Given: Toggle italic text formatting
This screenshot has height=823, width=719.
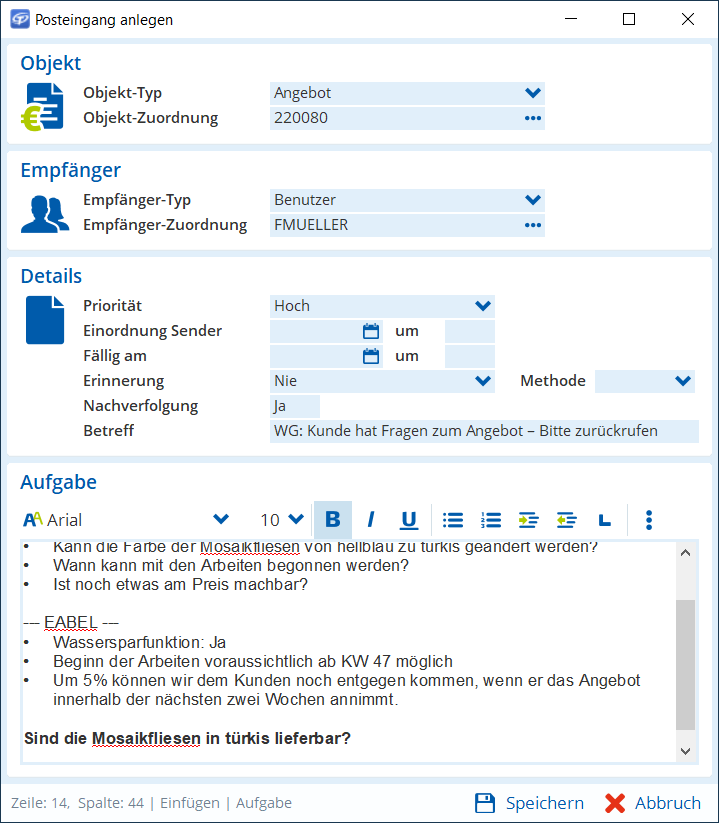Looking at the screenshot, I should pyautogui.click(x=371, y=520).
